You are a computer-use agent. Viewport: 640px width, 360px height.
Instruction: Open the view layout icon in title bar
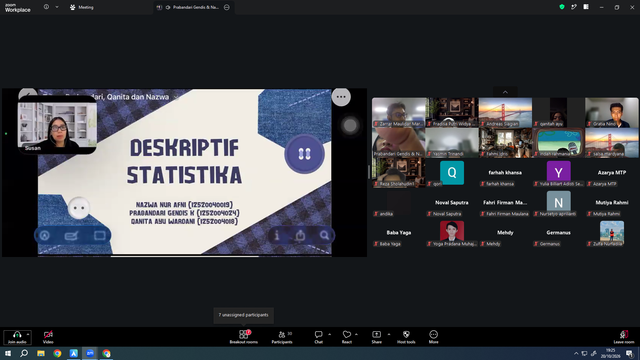point(586,7)
